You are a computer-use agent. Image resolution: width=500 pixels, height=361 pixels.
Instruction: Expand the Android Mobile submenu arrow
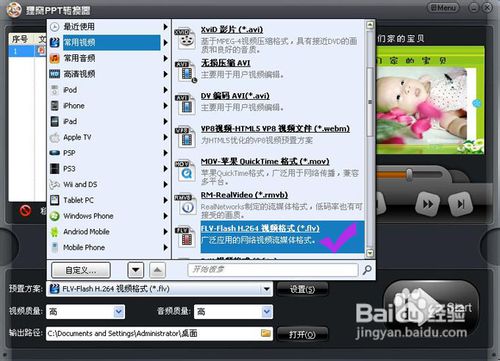point(165,232)
